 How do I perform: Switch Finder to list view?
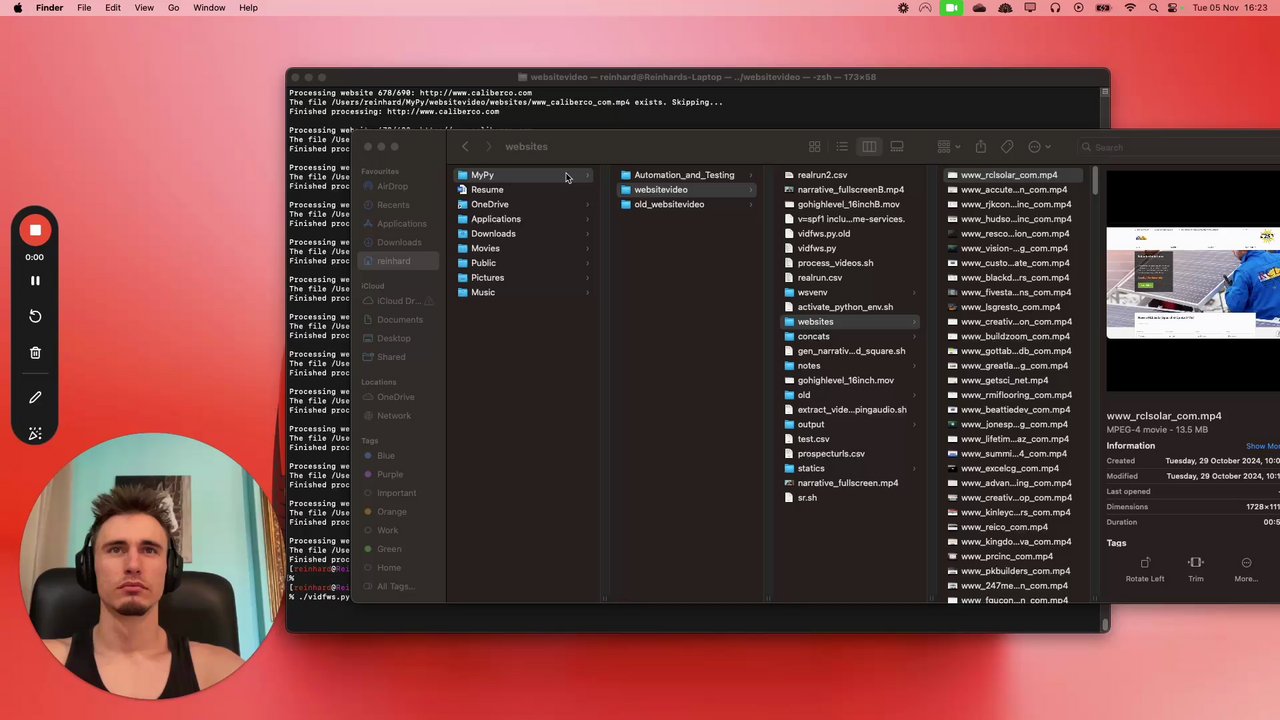[x=842, y=147]
